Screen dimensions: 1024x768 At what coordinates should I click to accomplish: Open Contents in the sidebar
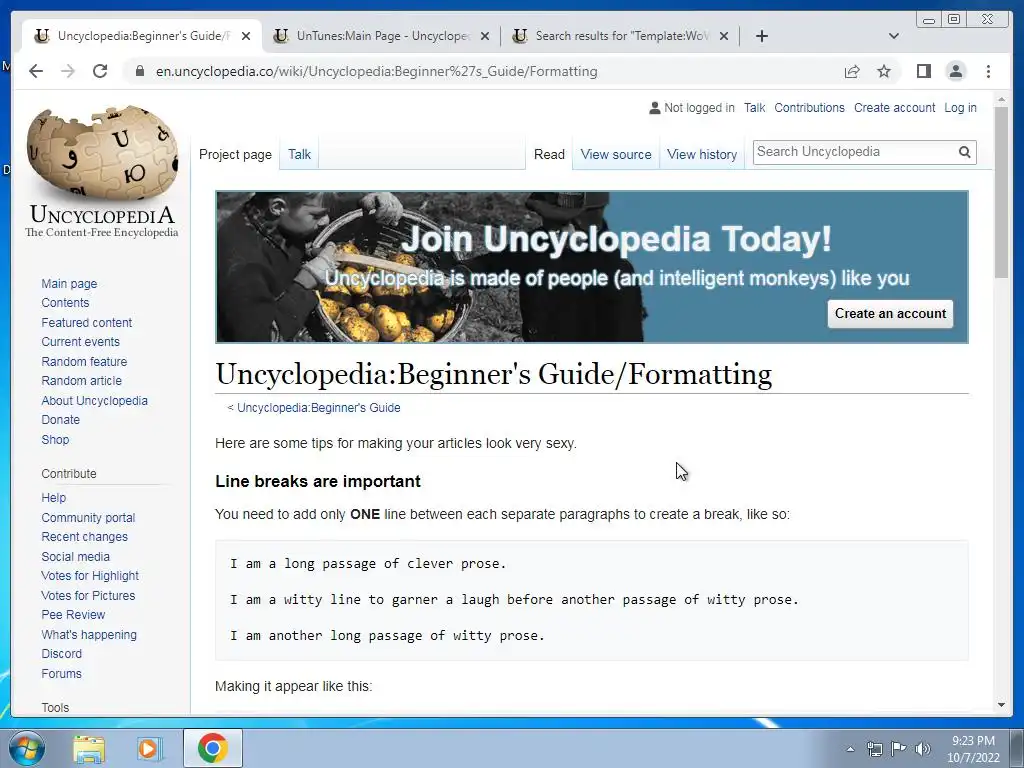(x=65, y=303)
